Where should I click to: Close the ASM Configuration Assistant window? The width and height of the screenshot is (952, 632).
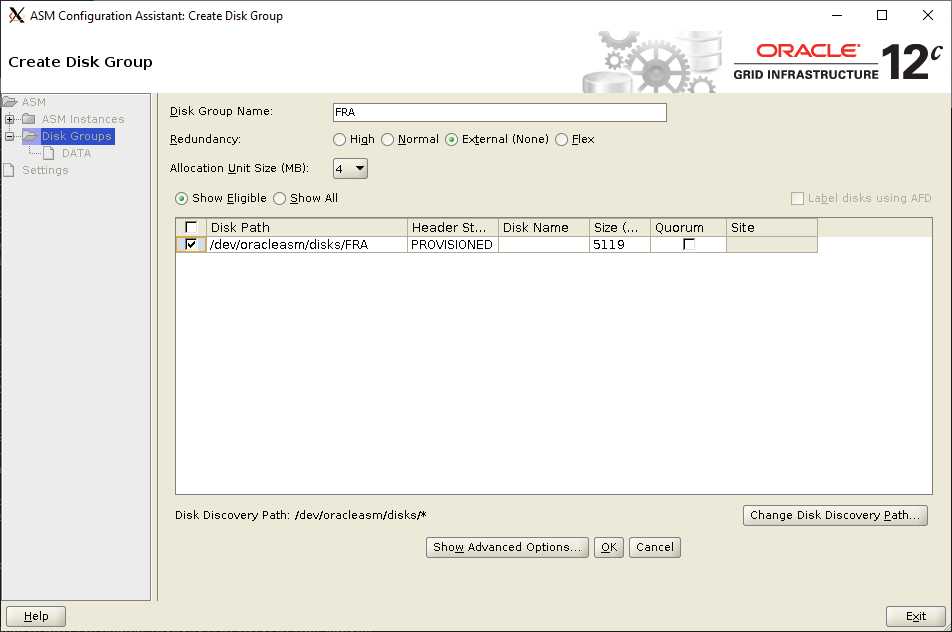pos(928,15)
